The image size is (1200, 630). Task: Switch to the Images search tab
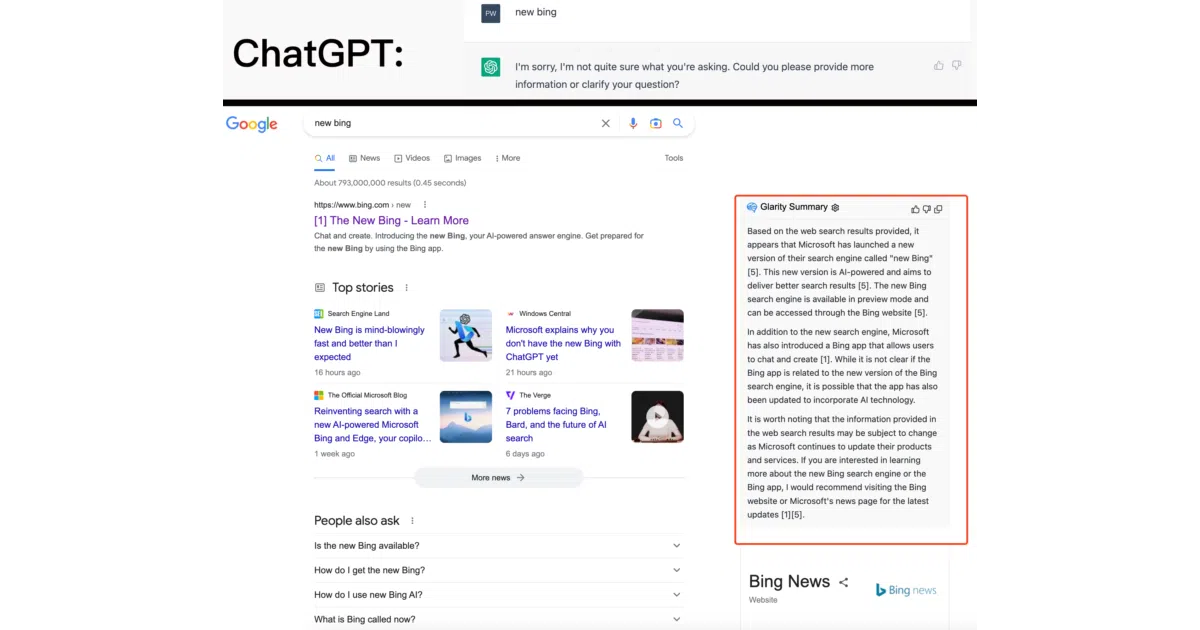462,158
